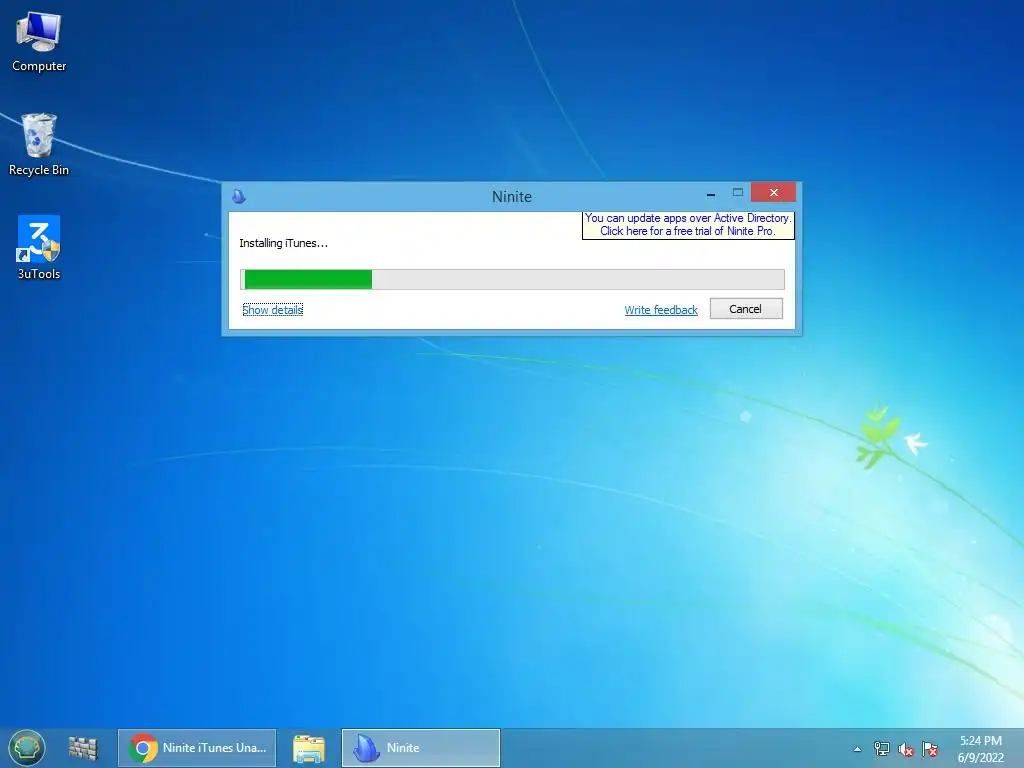Open File Explorer from taskbar
Screen dimensions: 1024x768
click(x=309, y=748)
